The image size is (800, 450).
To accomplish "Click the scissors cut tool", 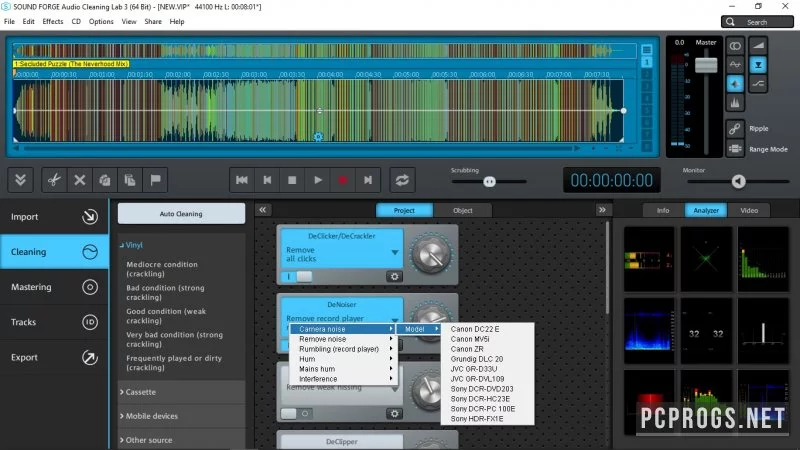I will point(54,180).
